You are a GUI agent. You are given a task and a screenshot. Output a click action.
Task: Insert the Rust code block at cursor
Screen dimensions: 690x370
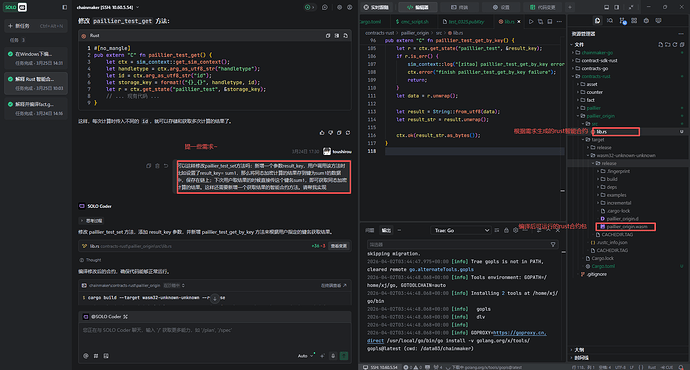(337, 36)
